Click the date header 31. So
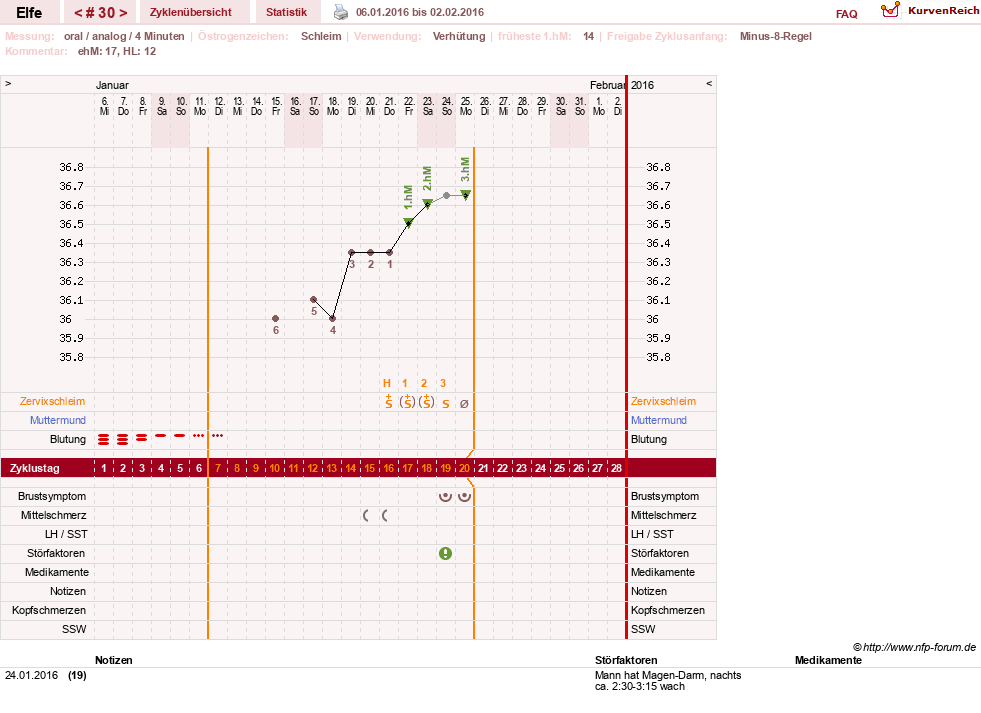981x713 pixels. click(x=580, y=106)
